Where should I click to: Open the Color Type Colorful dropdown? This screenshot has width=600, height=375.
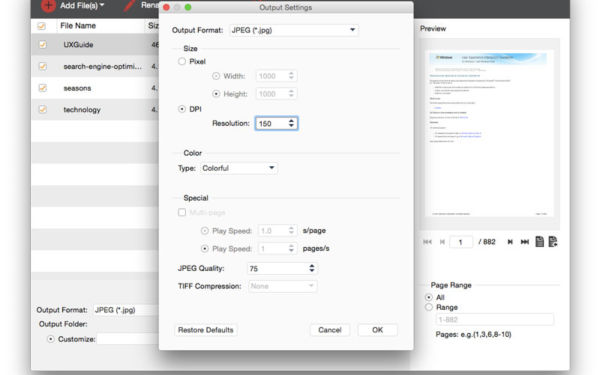pyautogui.click(x=239, y=168)
